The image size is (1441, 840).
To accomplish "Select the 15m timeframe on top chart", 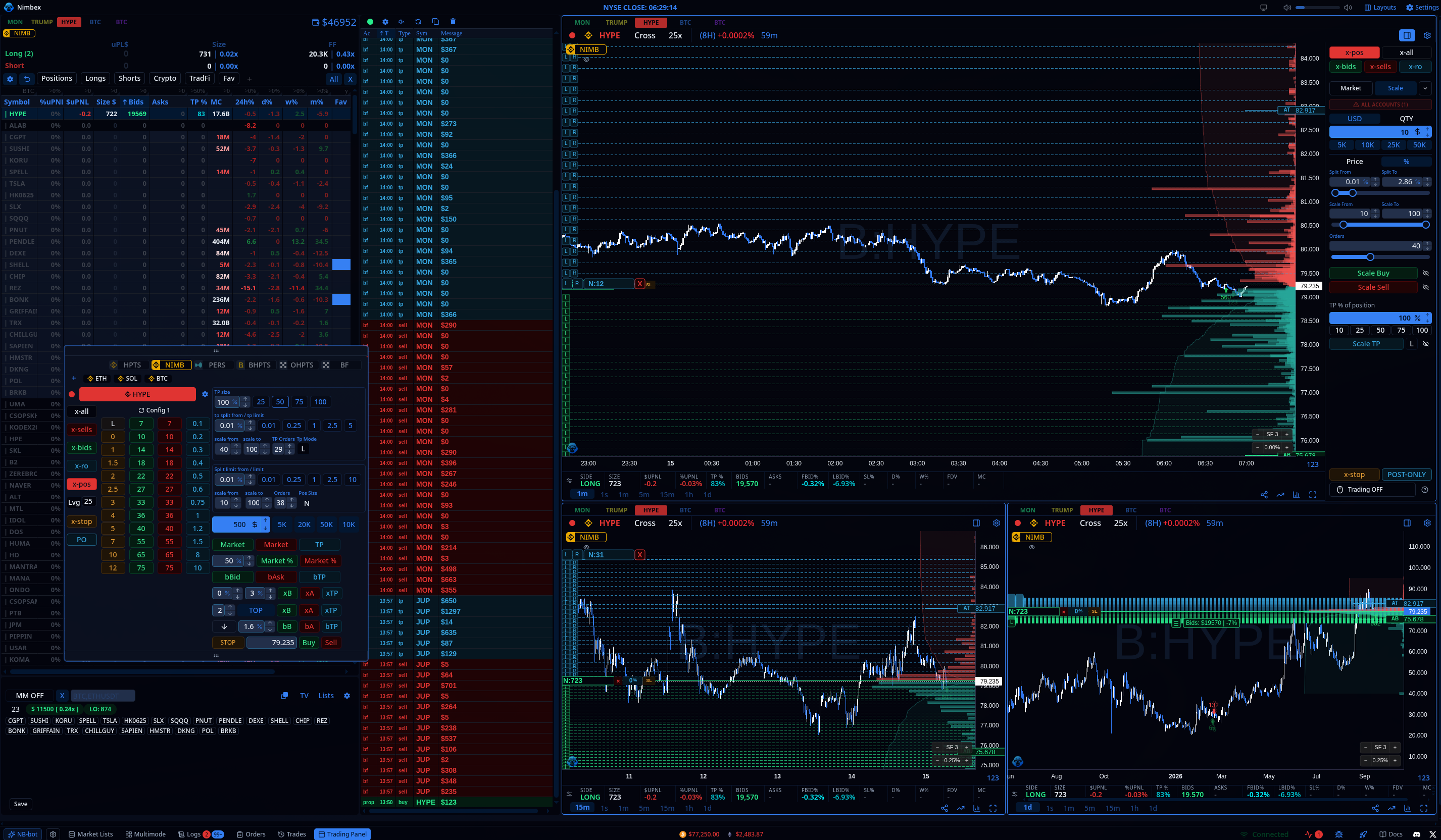I will pos(667,495).
